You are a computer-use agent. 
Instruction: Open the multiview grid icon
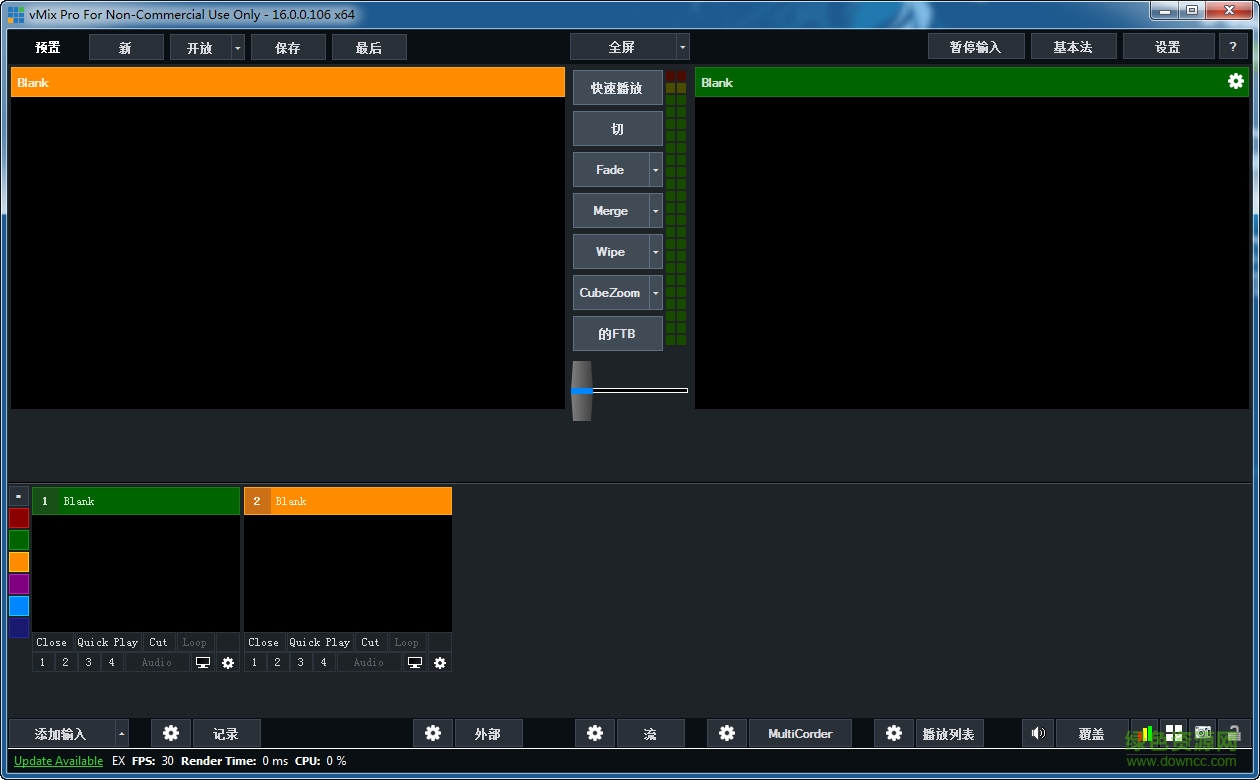(1174, 733)
